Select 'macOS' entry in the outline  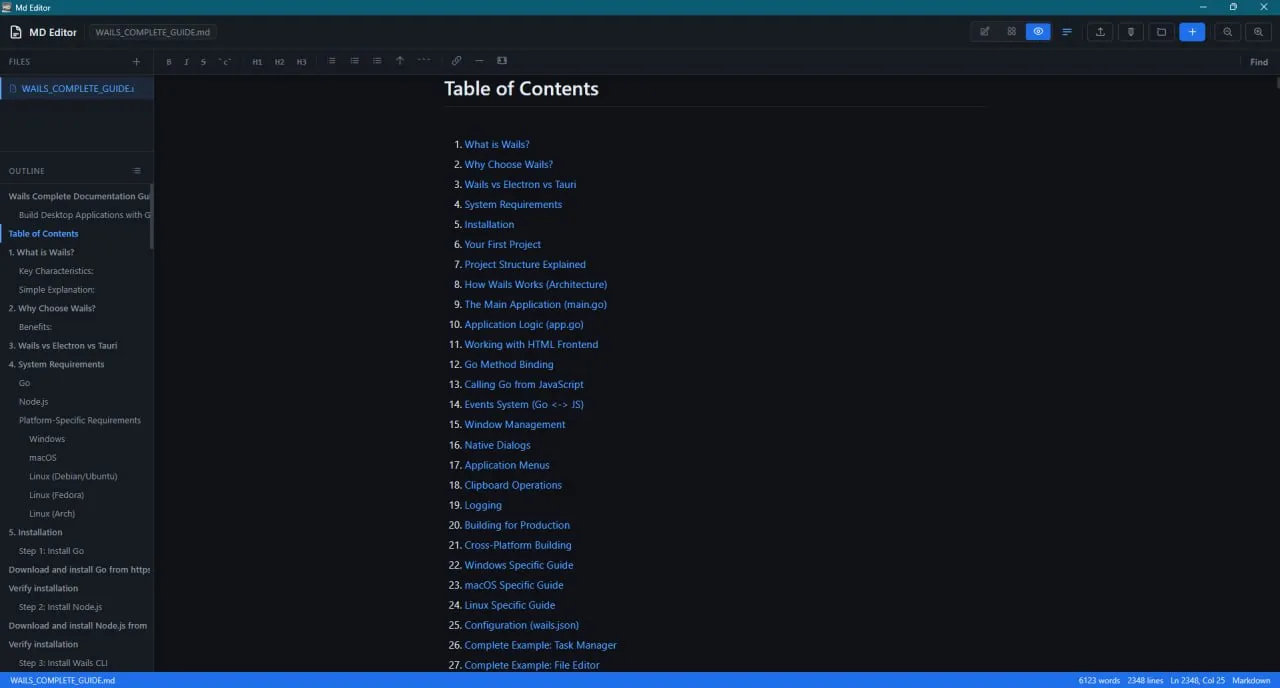pyautogui.click(x=43, y=458)
